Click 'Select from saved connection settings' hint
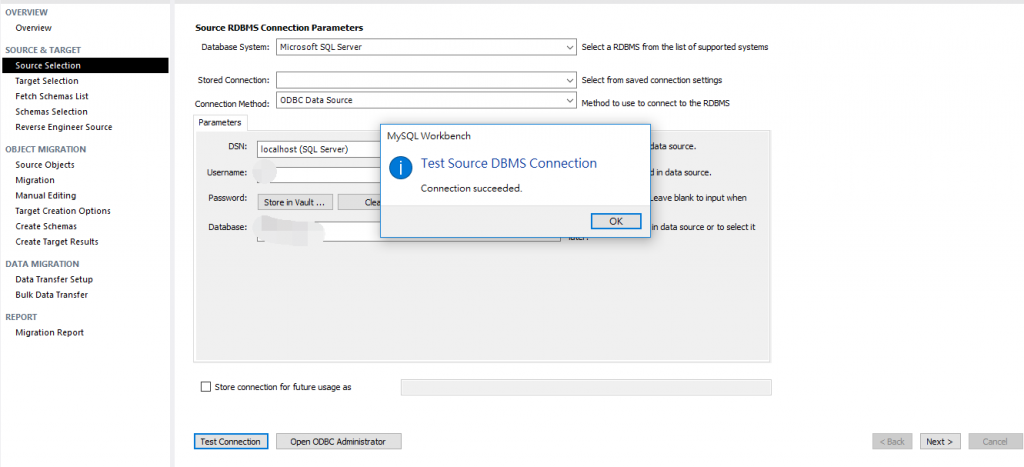 coord(652,80)
